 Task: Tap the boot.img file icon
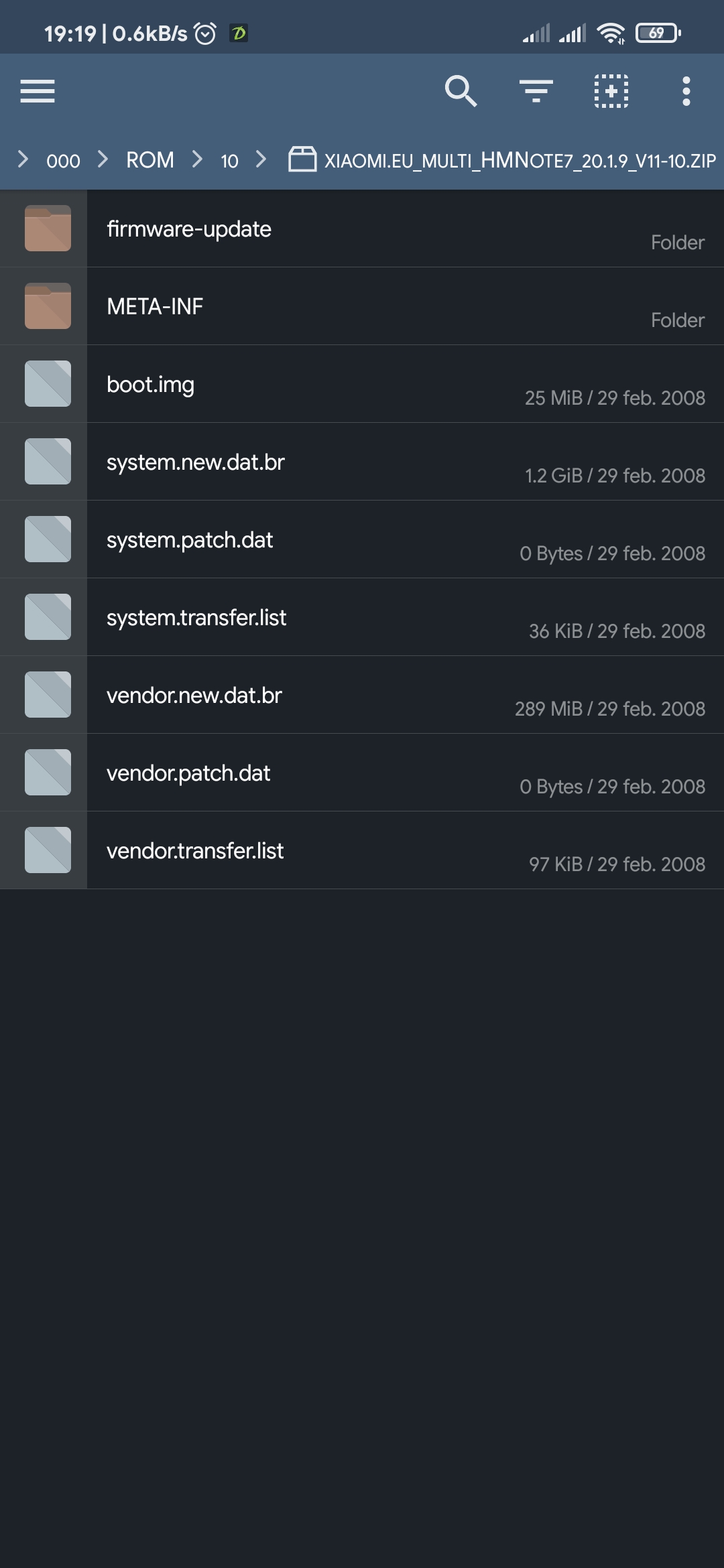coord(48,384)
